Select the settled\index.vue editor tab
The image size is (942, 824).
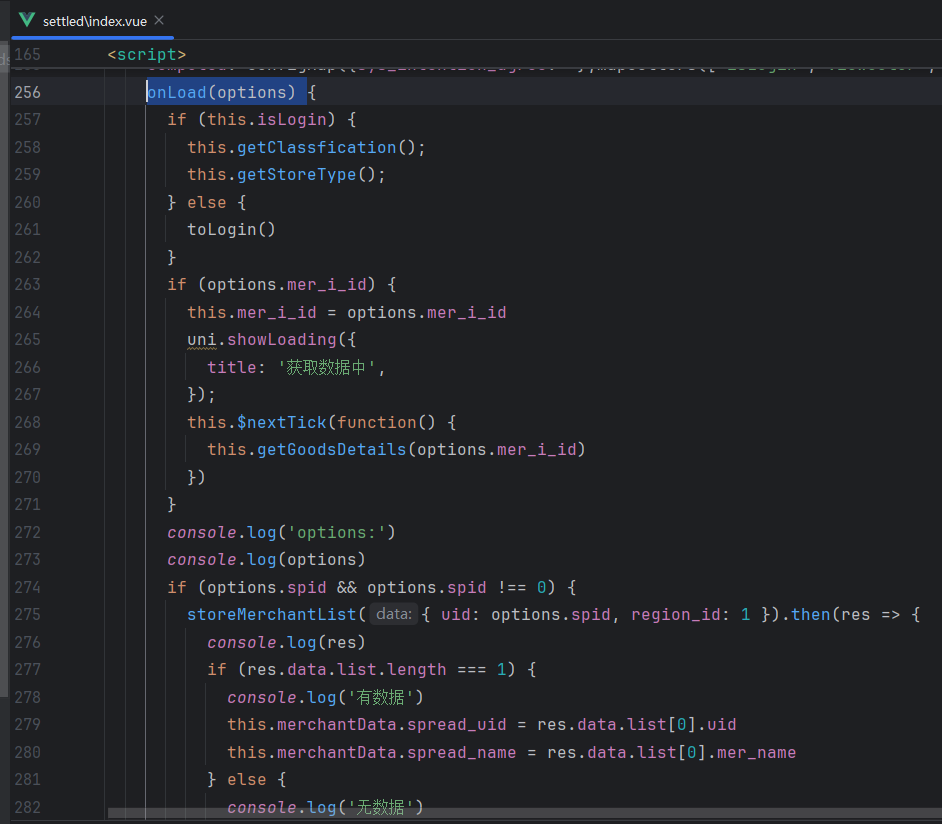click(92, 21)
